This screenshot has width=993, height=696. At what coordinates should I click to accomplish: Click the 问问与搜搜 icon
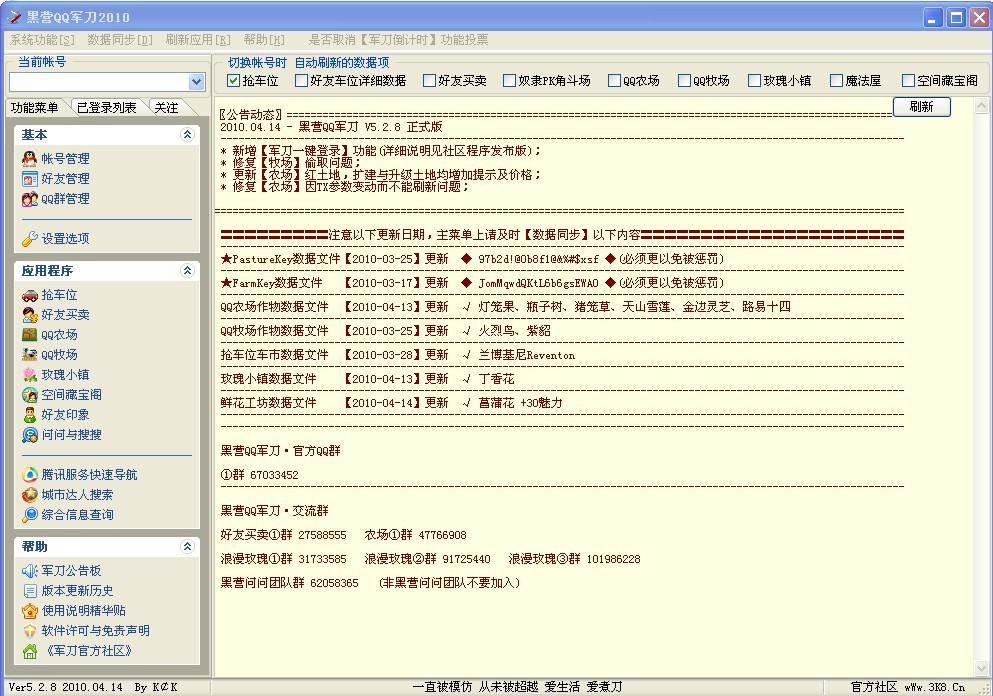click(x=30, y=435)
